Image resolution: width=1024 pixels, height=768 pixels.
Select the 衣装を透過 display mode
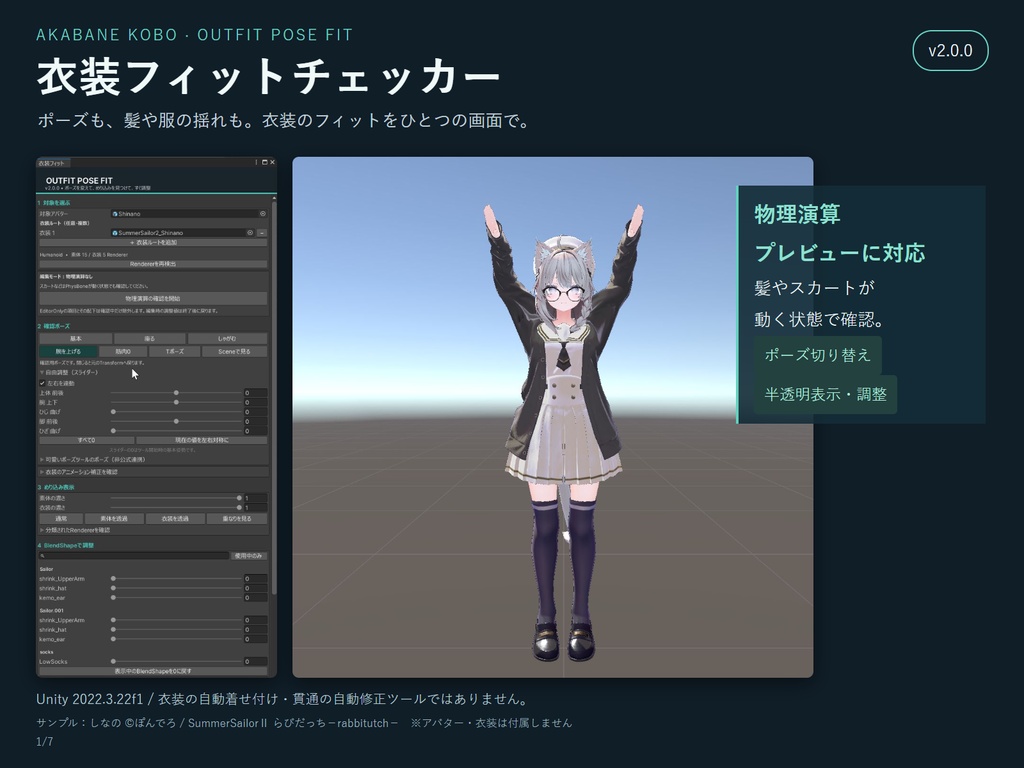(x=175, y=519)
